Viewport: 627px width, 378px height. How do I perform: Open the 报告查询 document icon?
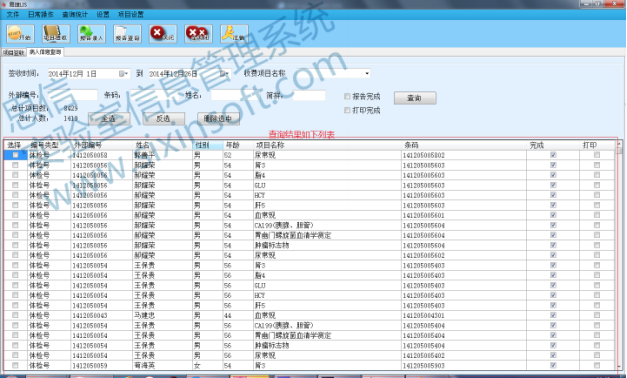pyautogui.click(x=127, y=34)
